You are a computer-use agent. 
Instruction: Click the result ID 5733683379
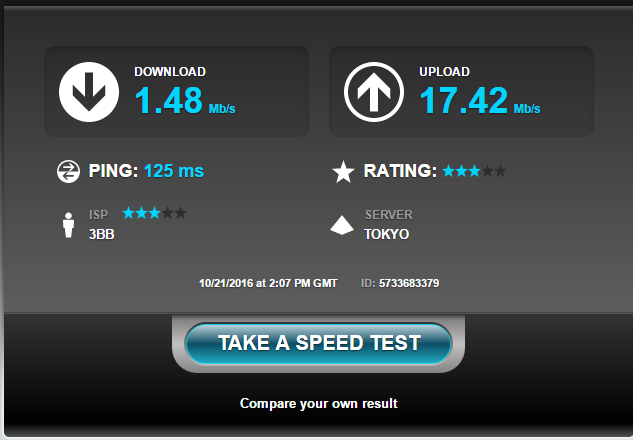(x=409, y=283)
